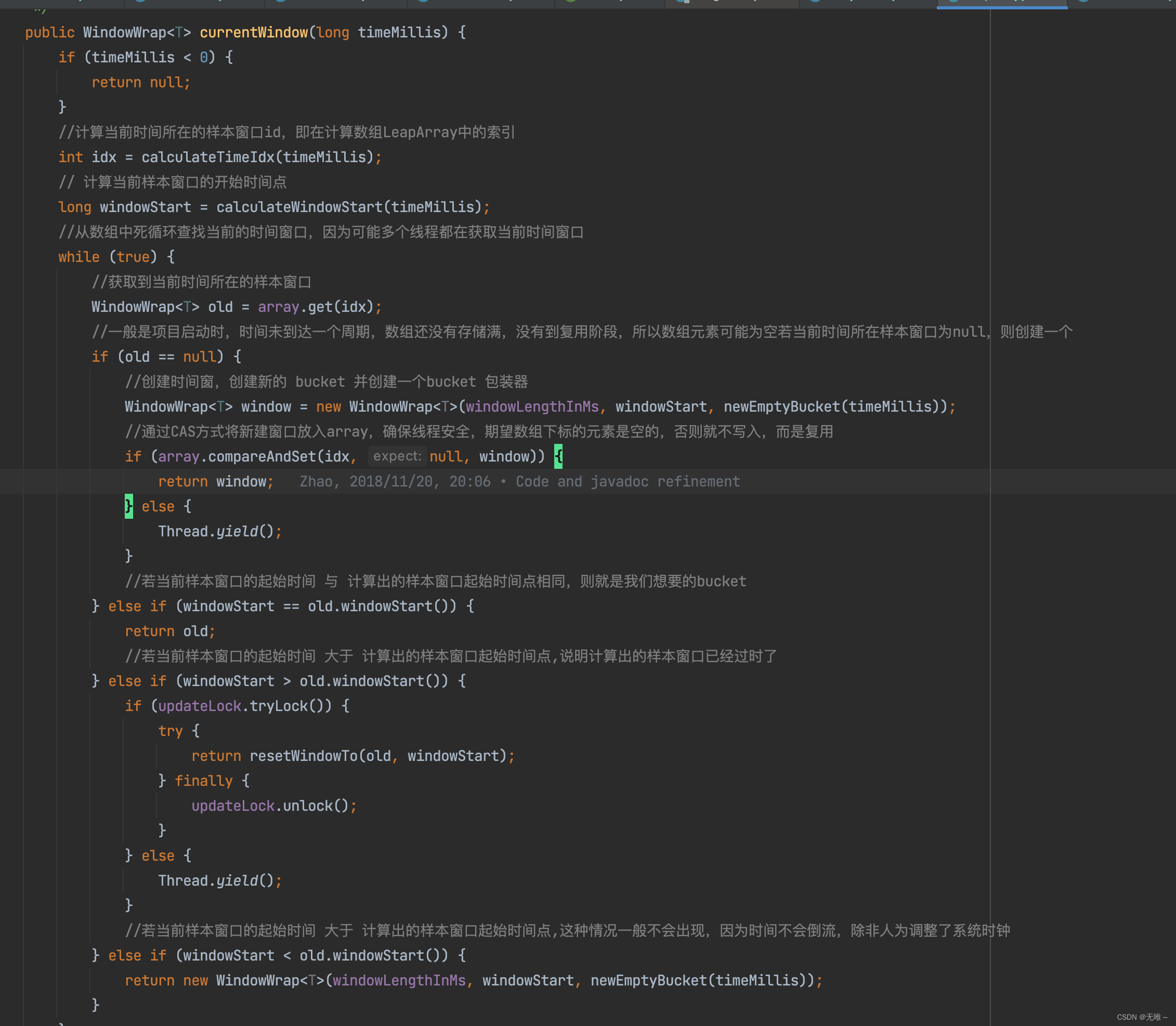Click the 'finally' keyword

203,780
